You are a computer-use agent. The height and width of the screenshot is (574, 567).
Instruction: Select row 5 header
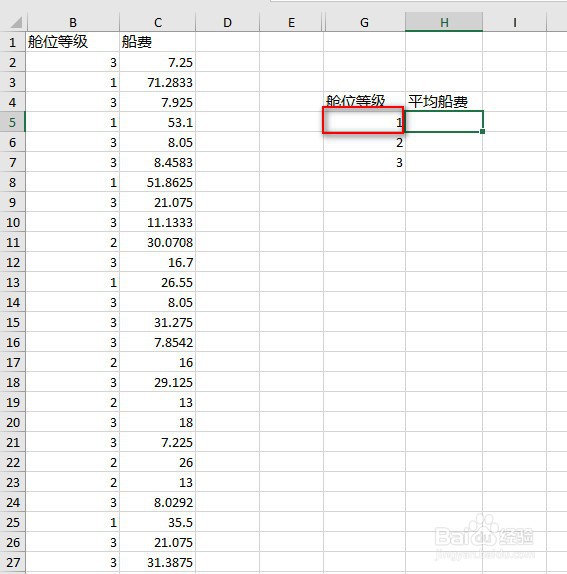pyautogui.click(x=12, y=122)
